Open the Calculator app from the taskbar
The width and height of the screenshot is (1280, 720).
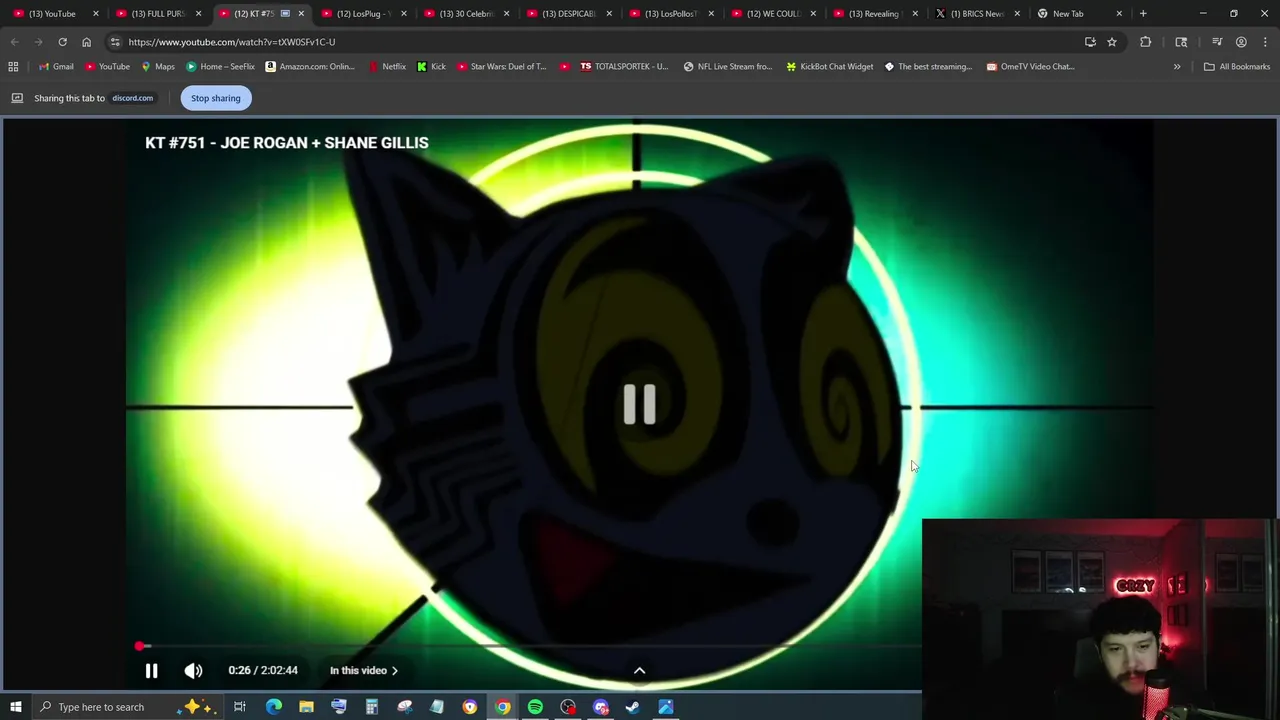click(x=371, y=707)
